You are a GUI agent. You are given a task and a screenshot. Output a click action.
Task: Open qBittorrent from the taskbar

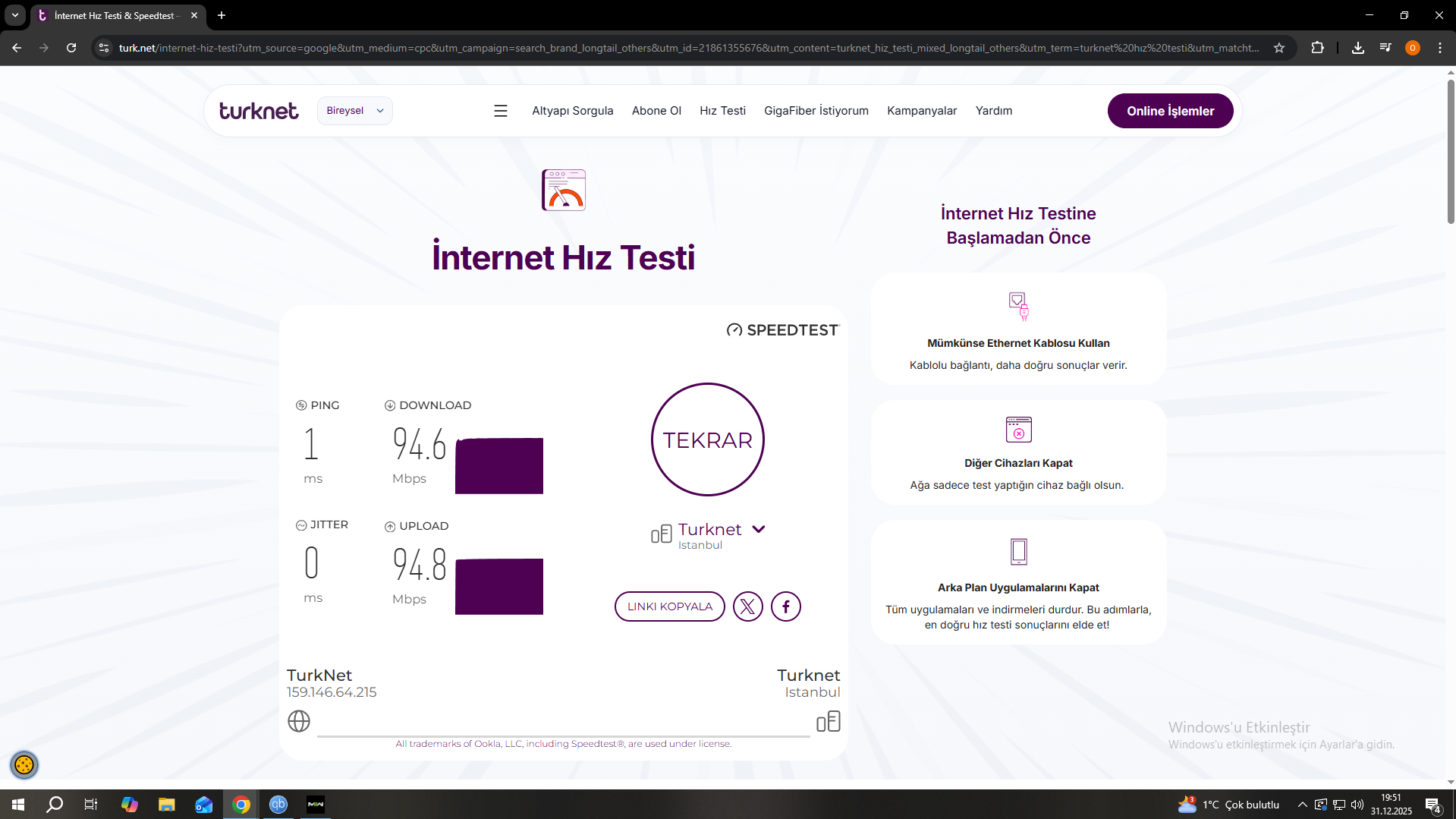[278, 805]
